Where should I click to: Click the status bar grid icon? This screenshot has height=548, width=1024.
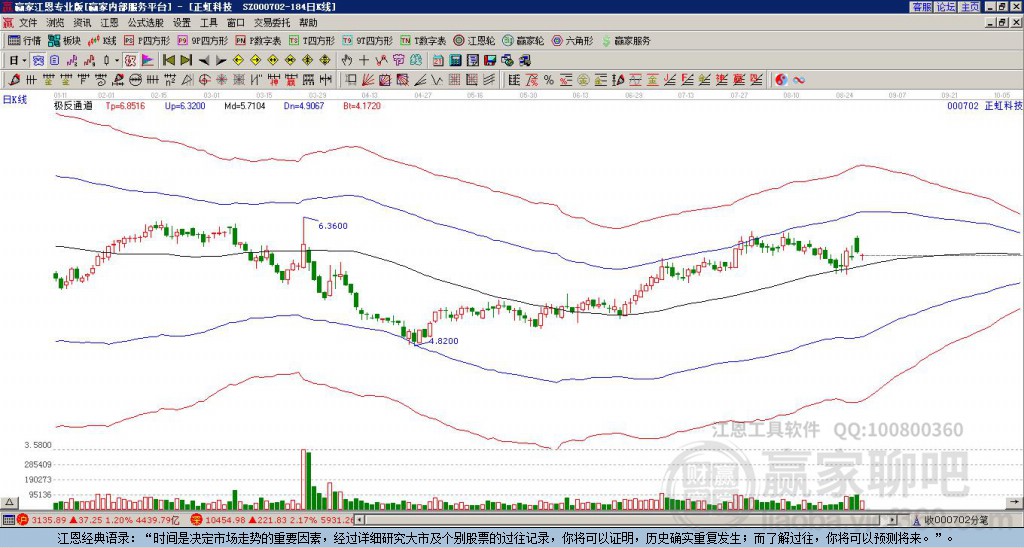[8, 520]
